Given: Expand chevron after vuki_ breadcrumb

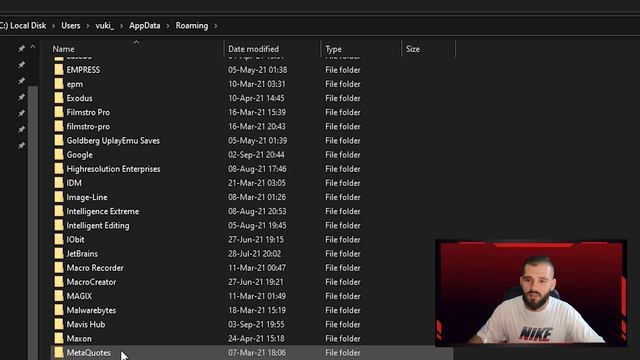Looking at the screenshot, I should (x=121, y=26).
